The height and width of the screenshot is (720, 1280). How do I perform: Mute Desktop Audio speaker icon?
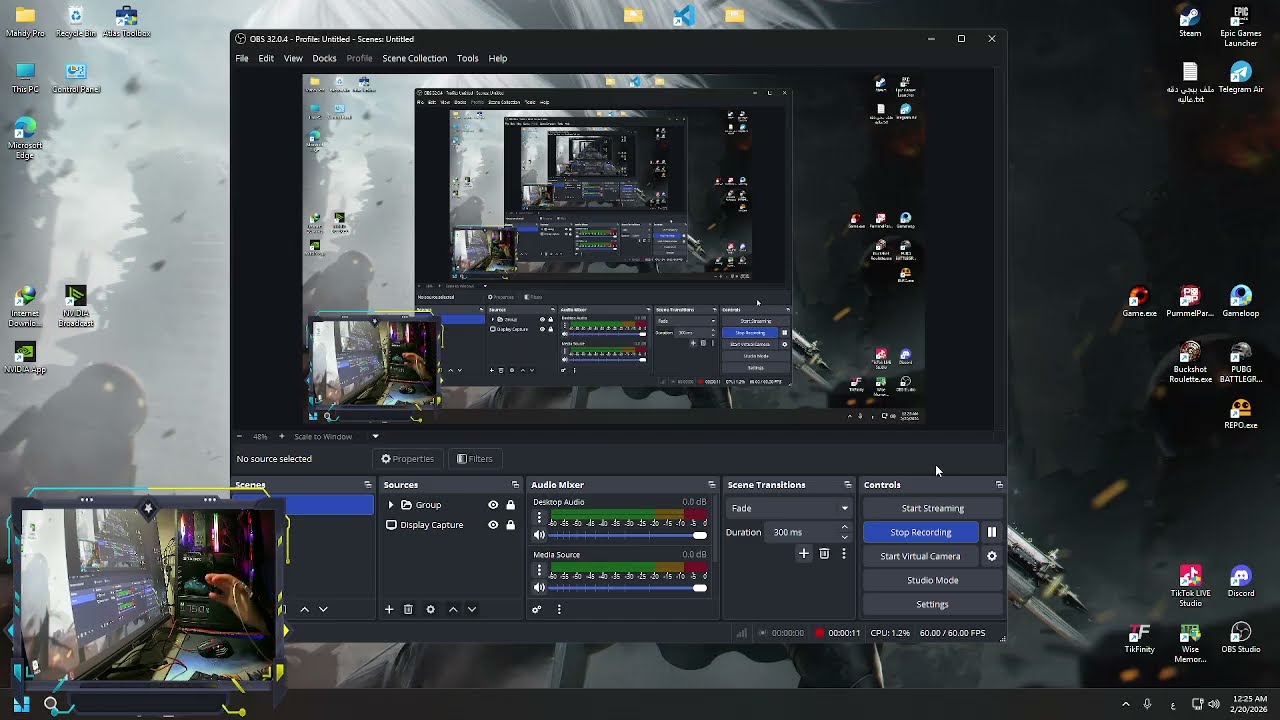540,535
